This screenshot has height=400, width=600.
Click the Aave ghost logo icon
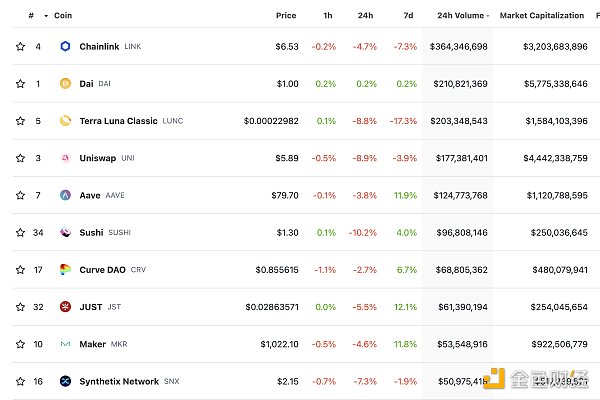point(66,195)
